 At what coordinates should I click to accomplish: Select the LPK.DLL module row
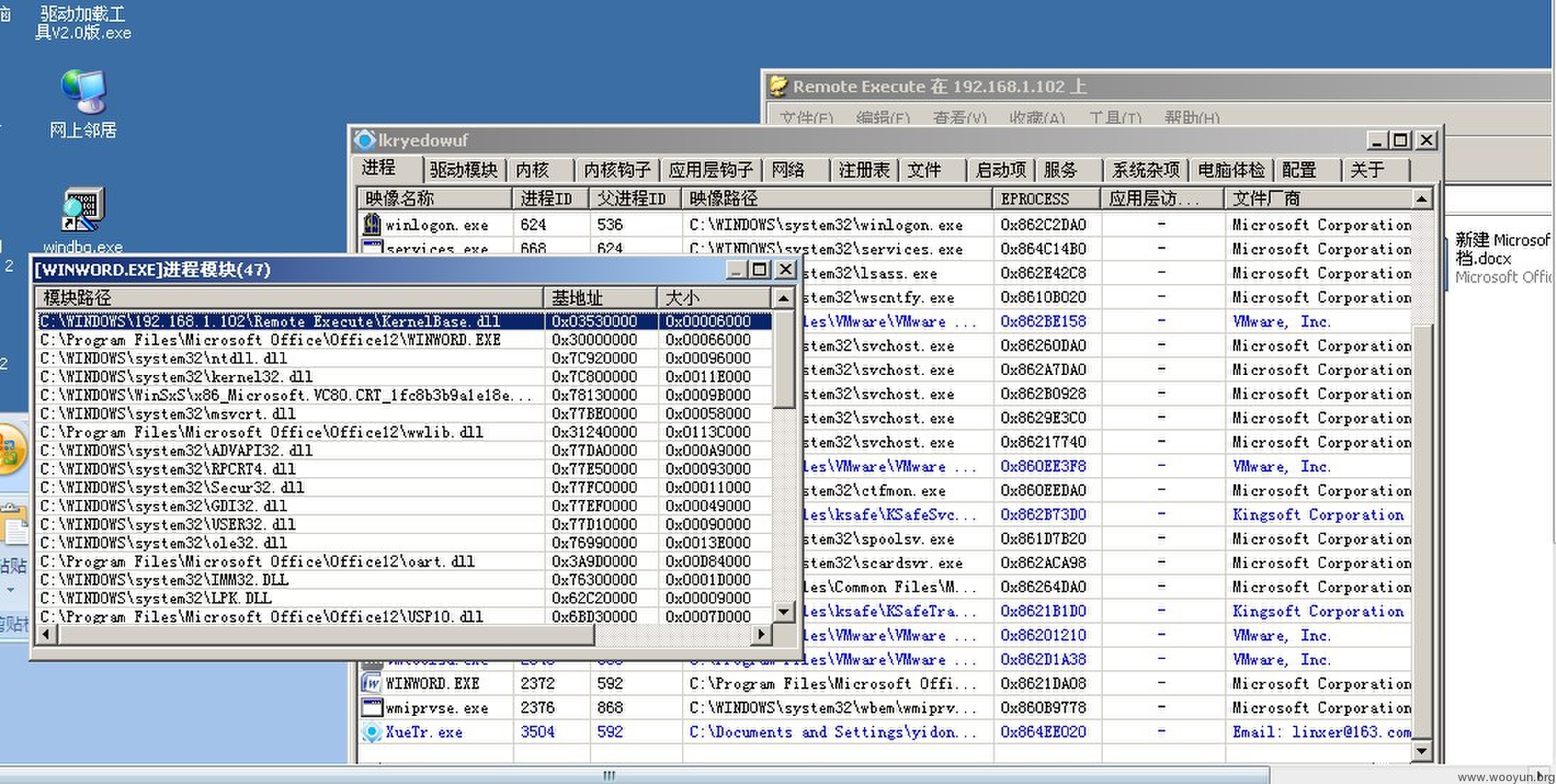pyautogui.click(x=404, y=598)
